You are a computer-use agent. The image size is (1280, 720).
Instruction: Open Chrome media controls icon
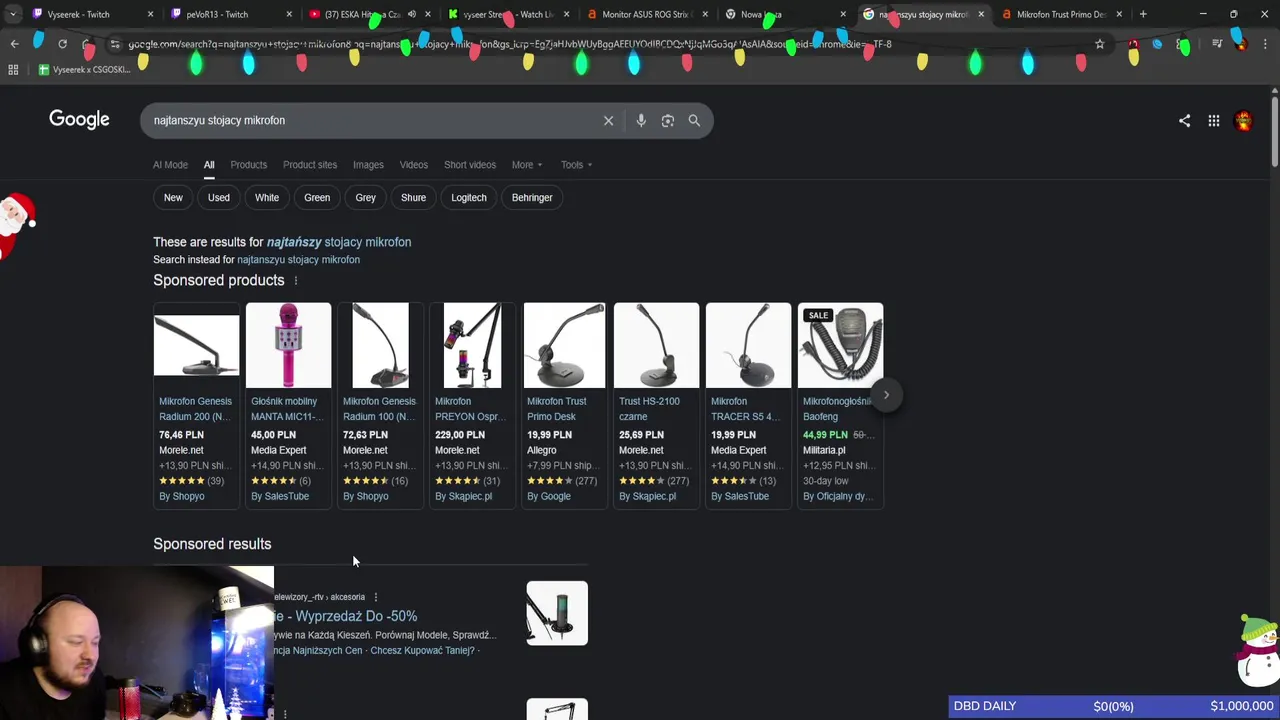point(1217,44)
